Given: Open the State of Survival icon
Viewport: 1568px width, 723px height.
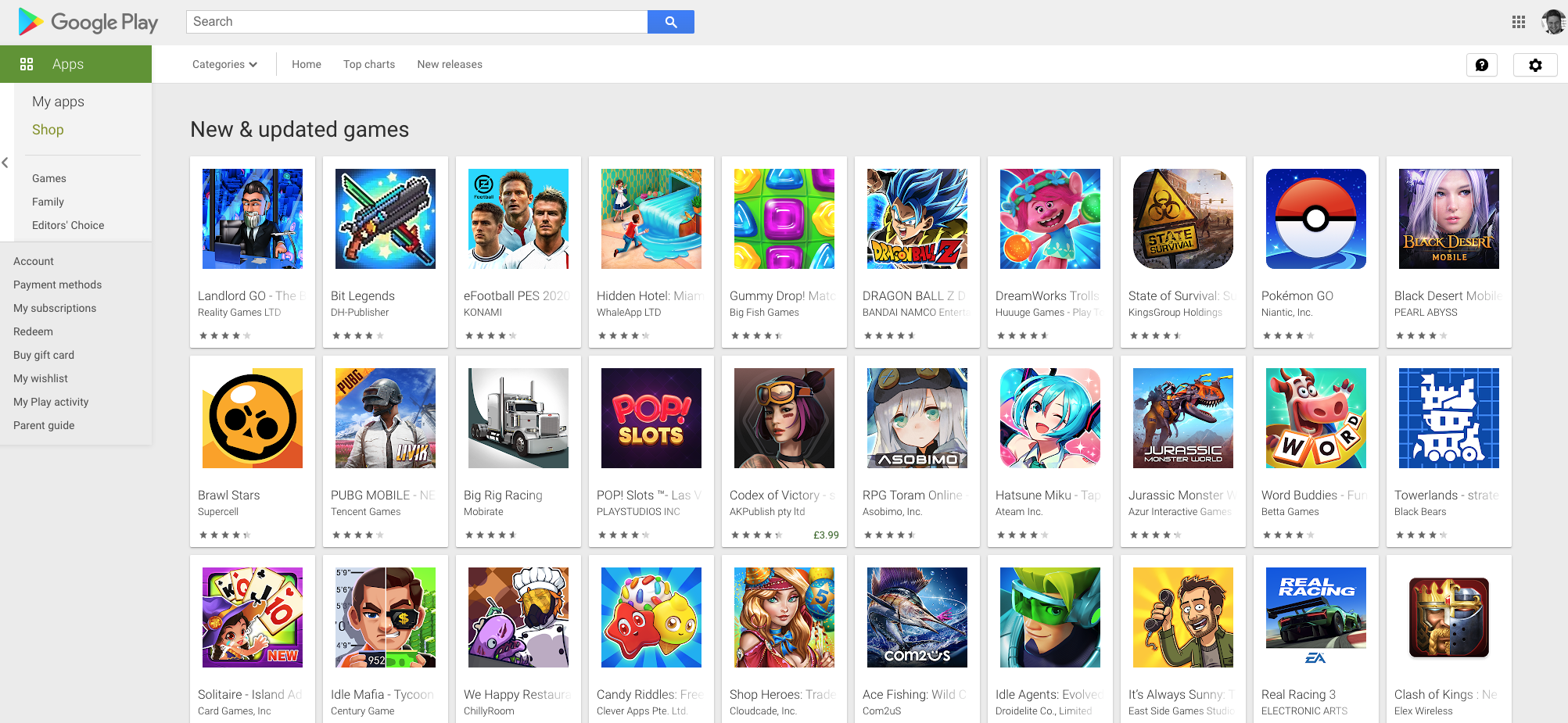Looking at the screenshot, I should coord(1183,219).
